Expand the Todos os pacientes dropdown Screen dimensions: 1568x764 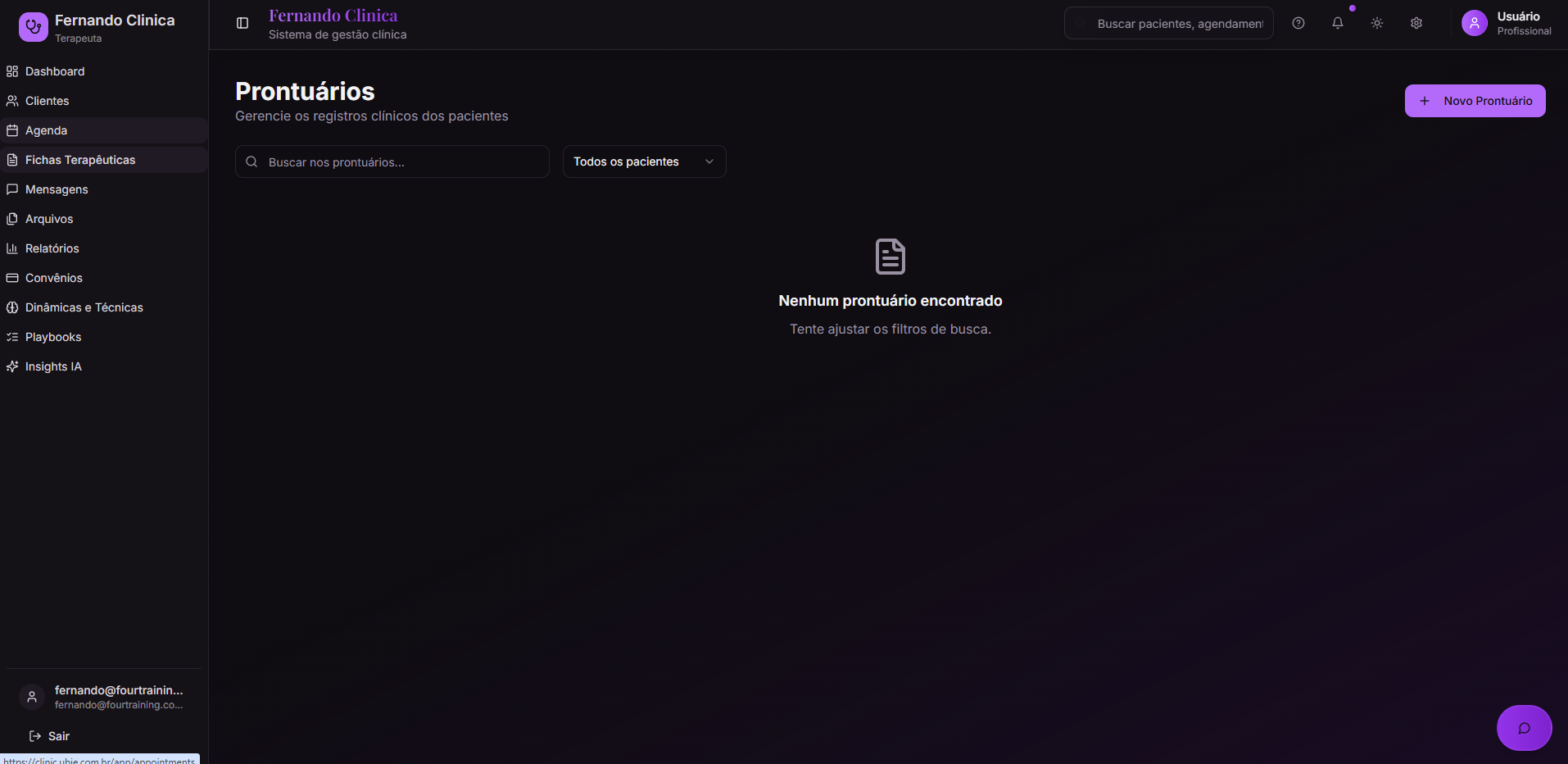pyautogui.click(x=644, y=161)
